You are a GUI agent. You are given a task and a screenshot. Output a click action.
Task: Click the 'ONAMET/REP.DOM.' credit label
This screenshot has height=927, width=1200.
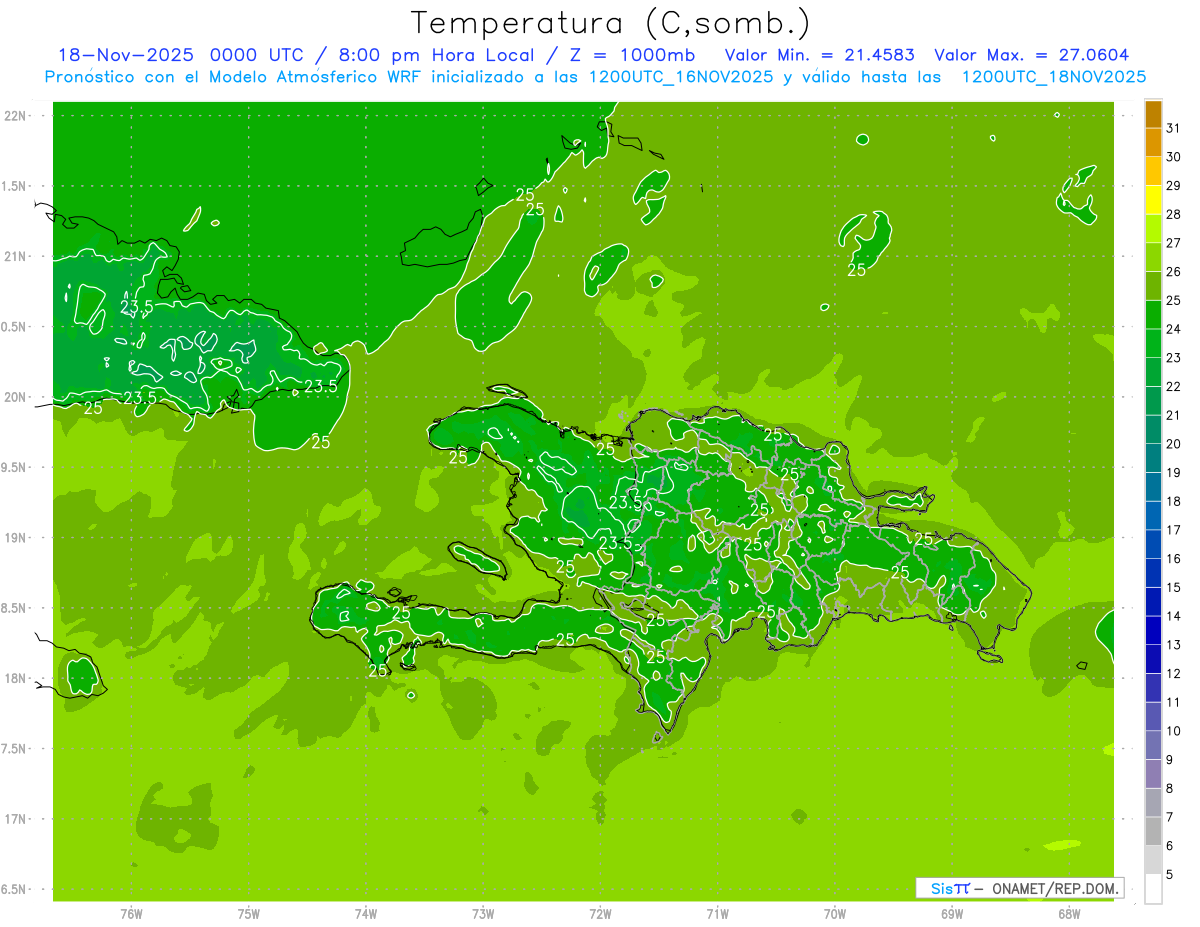(1055, 888)
